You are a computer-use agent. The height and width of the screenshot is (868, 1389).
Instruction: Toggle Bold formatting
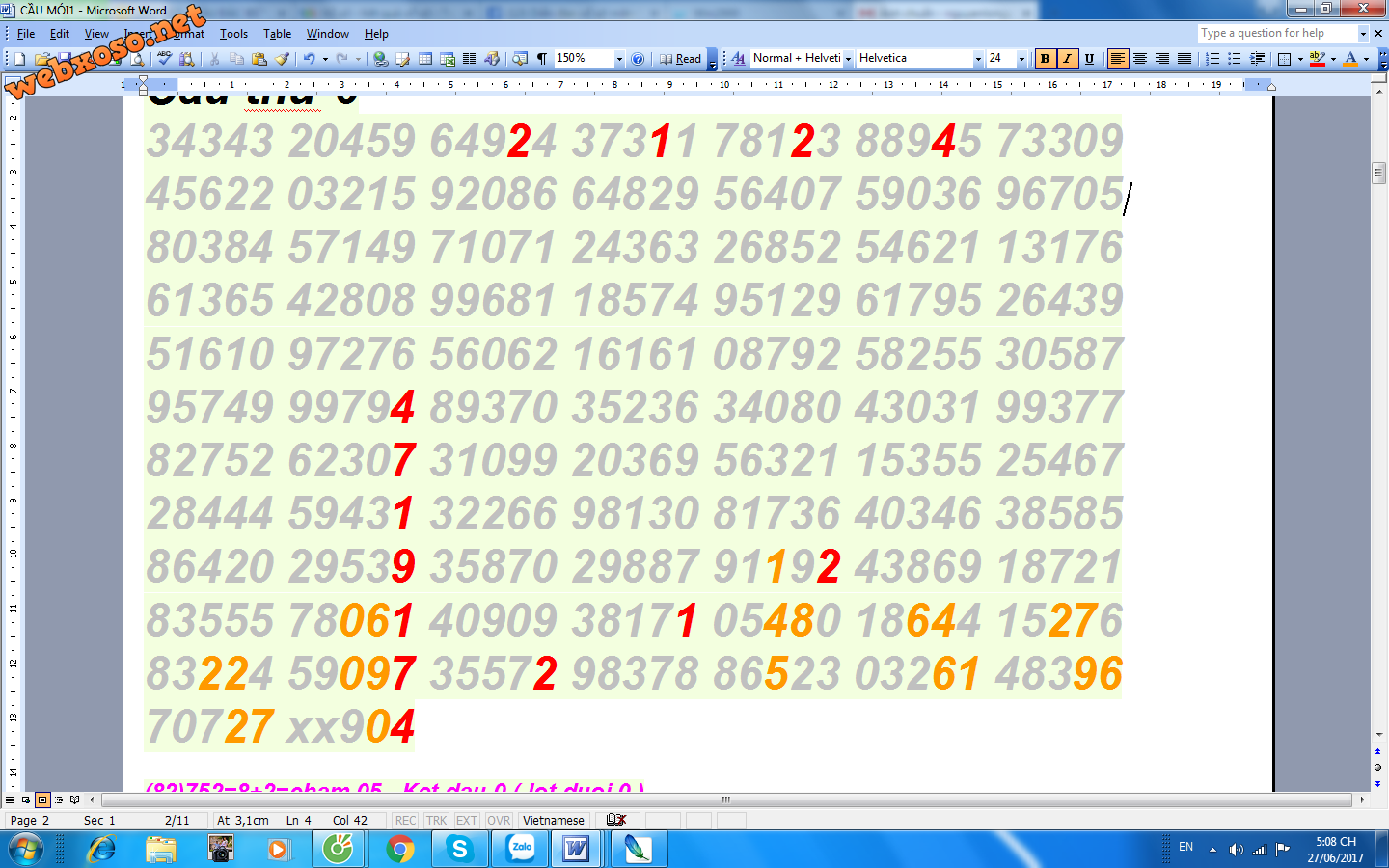(1045, 59)
